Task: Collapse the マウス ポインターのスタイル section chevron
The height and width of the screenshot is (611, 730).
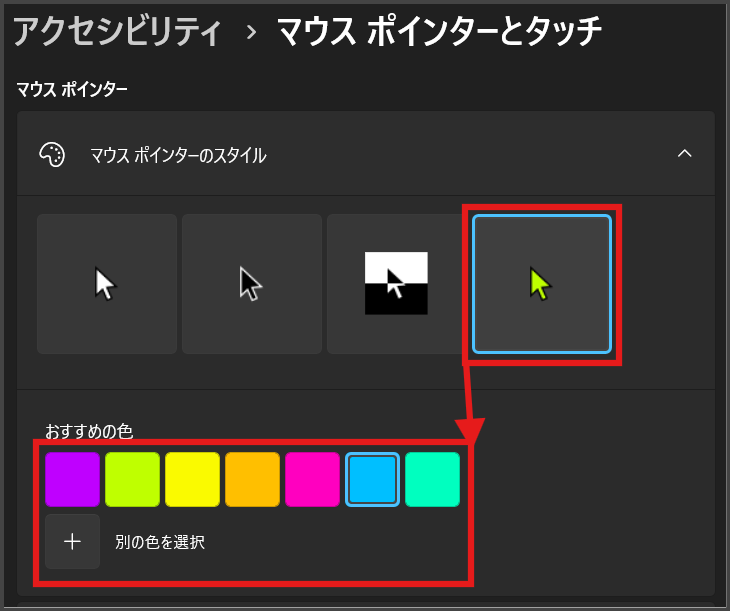Action: [684, 154]
